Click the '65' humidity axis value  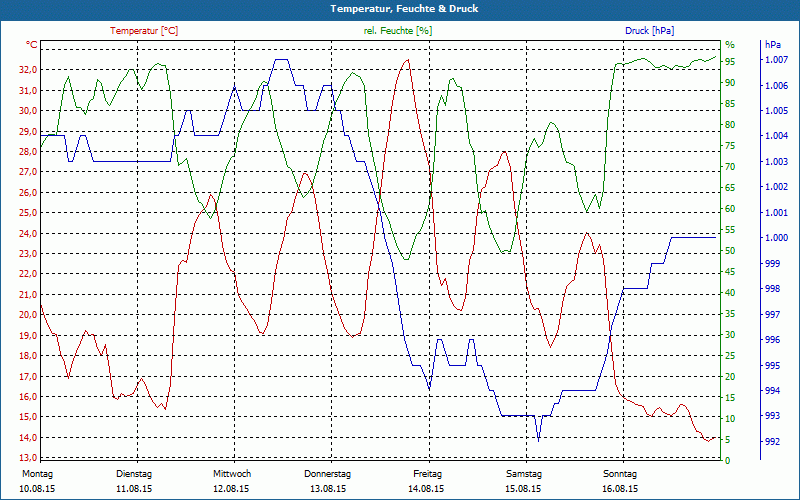(730, 188)
